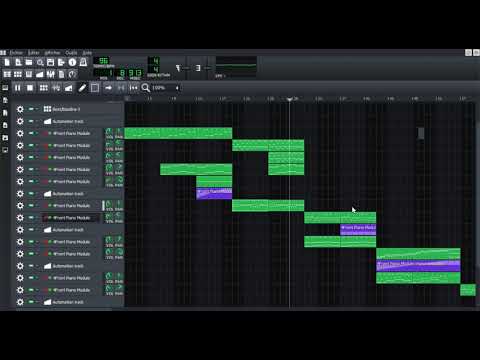Add an automation track

click(69, 88)
